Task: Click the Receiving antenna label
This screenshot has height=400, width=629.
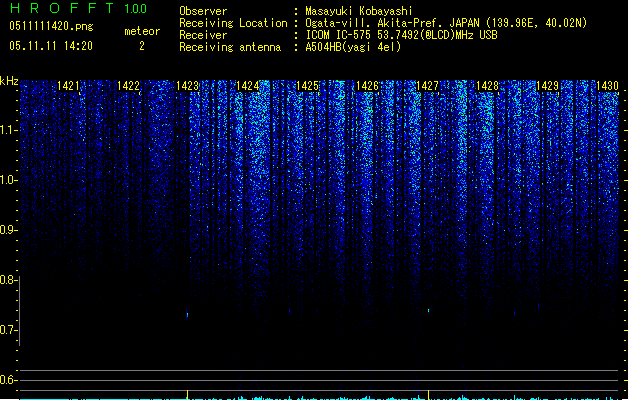Action: click(230, 47)
